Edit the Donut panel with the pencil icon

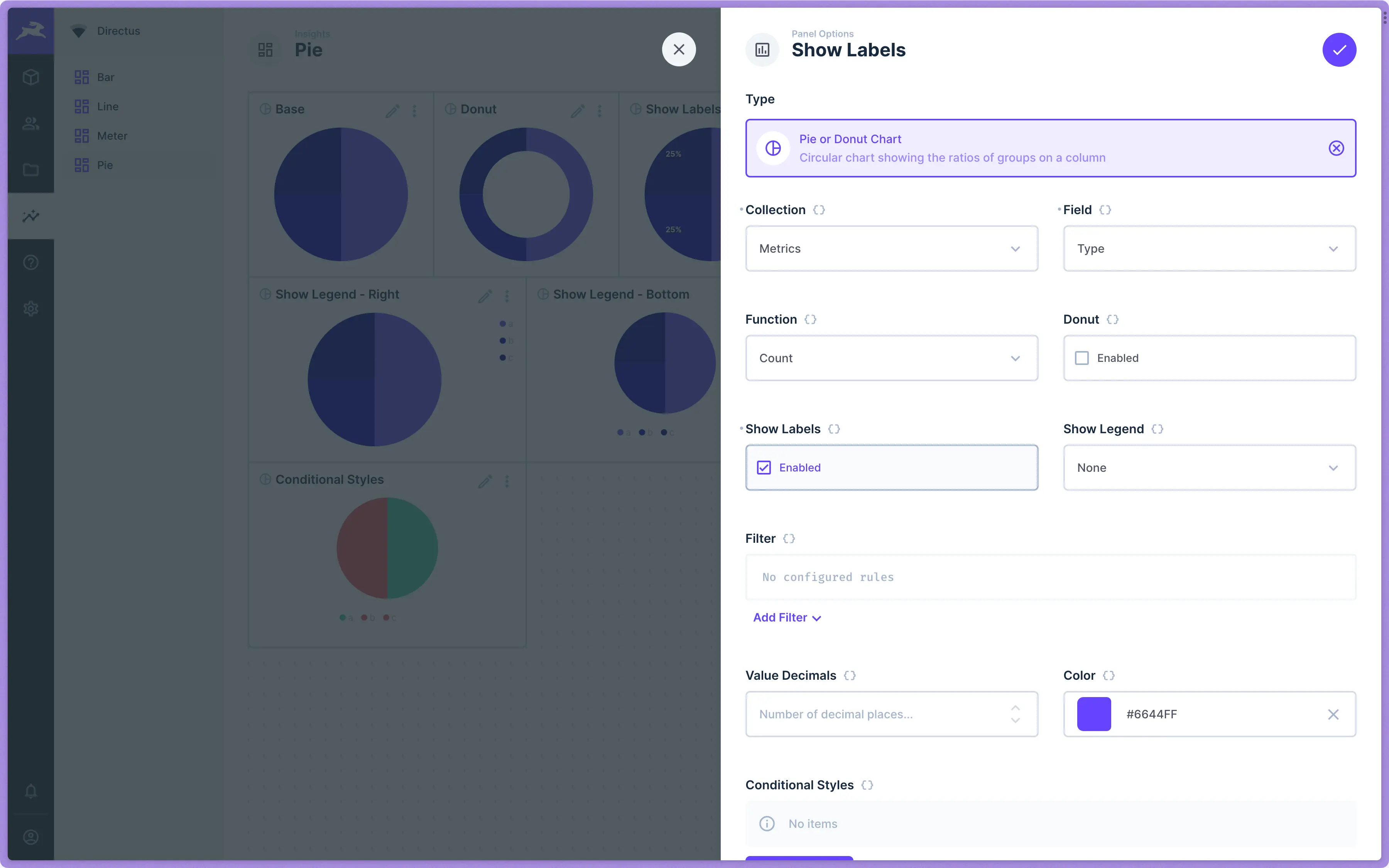click(x=578, y=110)
